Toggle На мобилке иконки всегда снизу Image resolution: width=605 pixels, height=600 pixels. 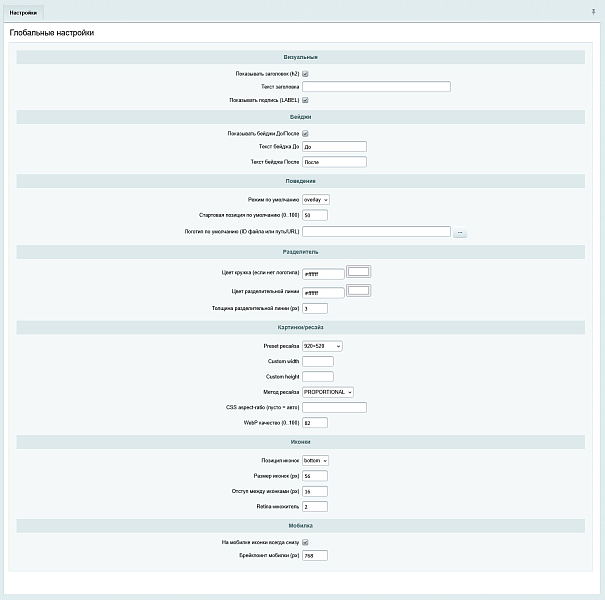tap(305, 542)
